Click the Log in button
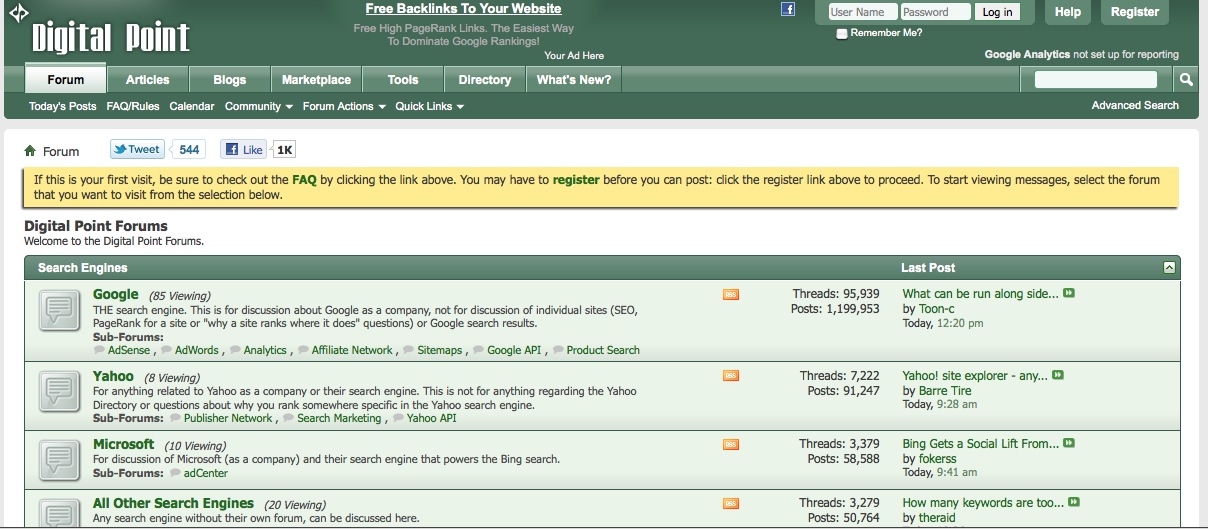The image size is (1208, 529). 997,12
